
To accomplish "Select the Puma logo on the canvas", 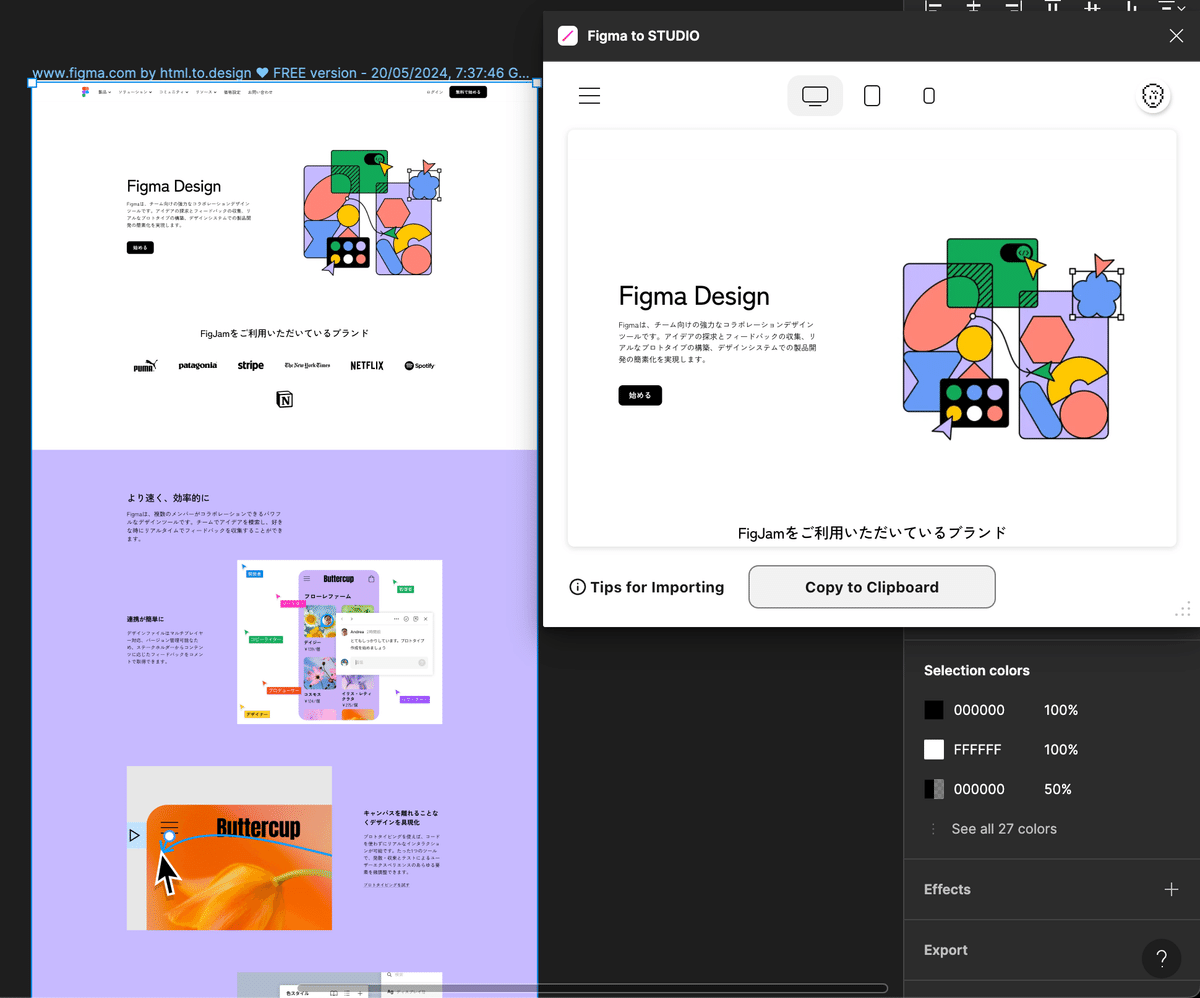I will point(146,366).
